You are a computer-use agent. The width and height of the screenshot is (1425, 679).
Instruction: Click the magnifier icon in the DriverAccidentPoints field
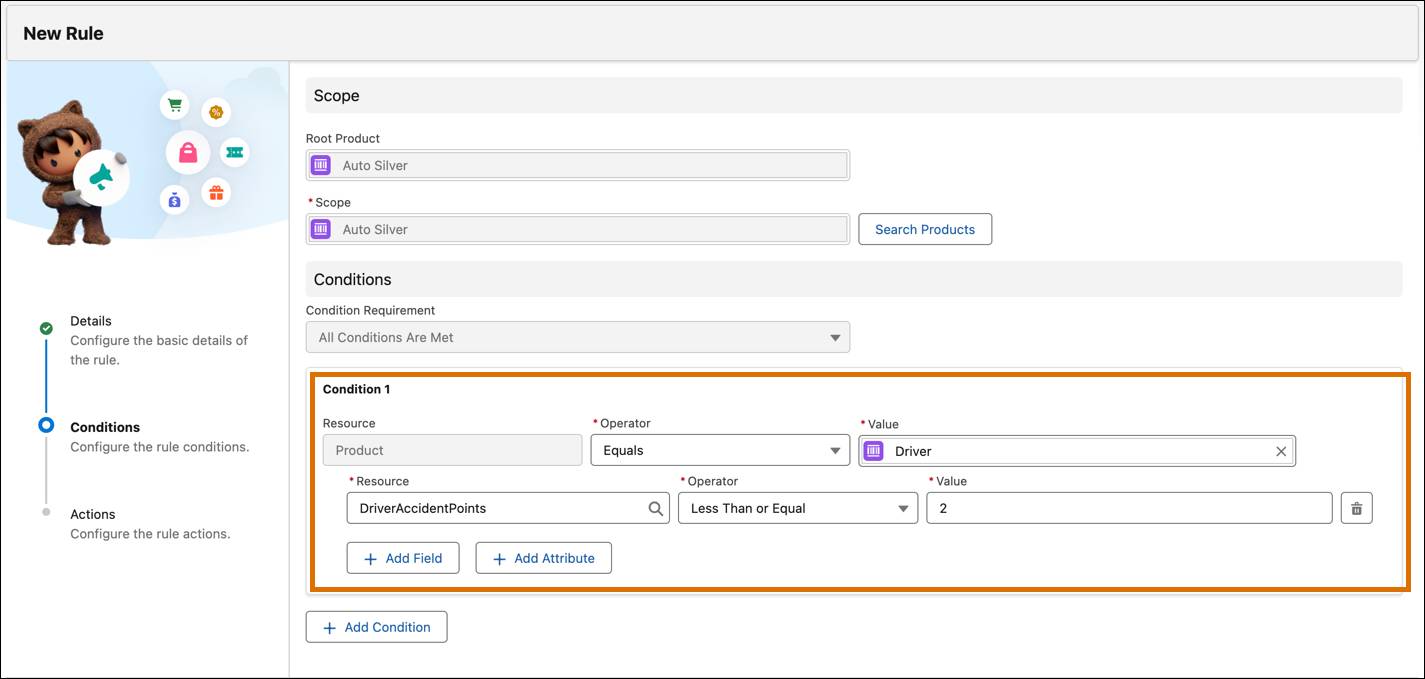click(655, 508)
